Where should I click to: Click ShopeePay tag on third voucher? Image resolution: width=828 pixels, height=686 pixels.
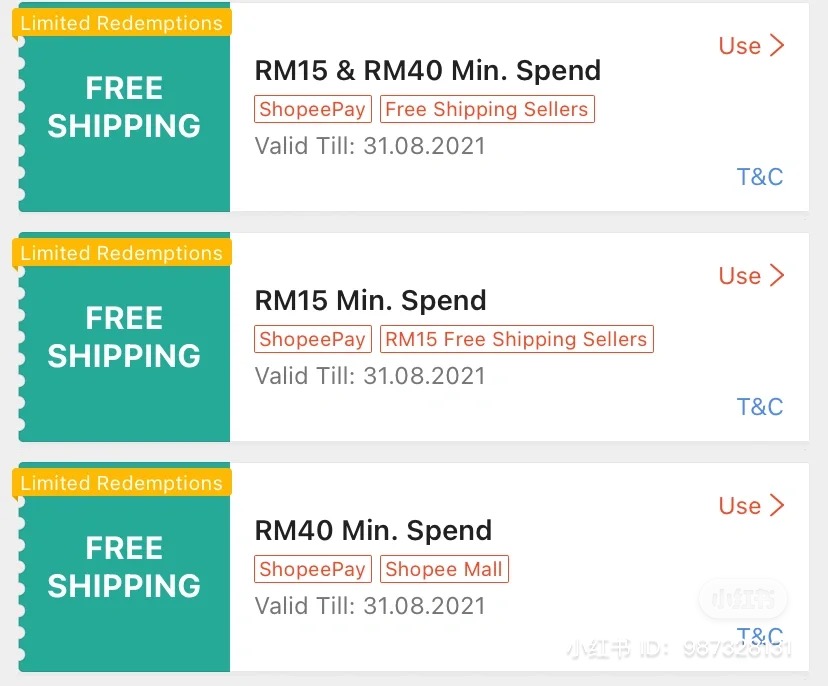[x=313, y=569]
